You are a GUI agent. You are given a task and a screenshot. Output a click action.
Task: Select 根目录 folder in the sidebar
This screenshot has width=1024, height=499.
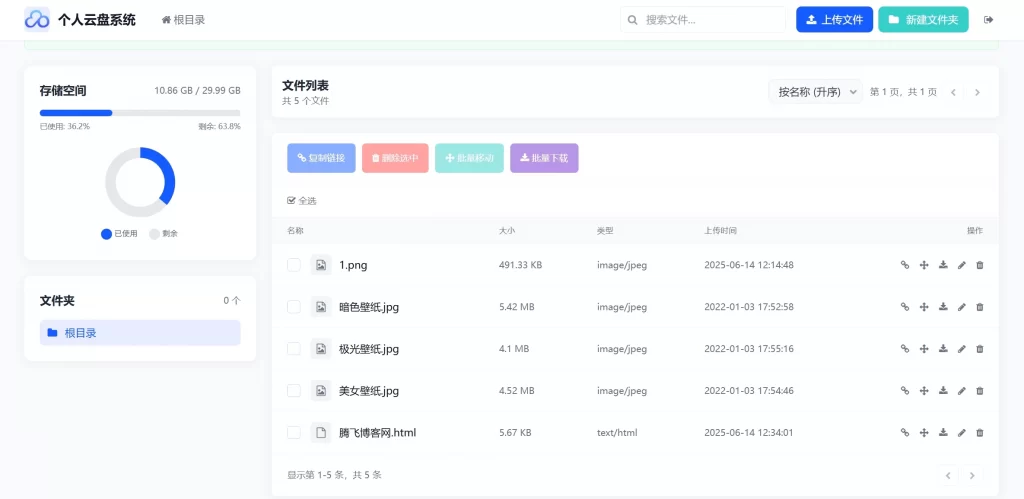click(140, 333)
